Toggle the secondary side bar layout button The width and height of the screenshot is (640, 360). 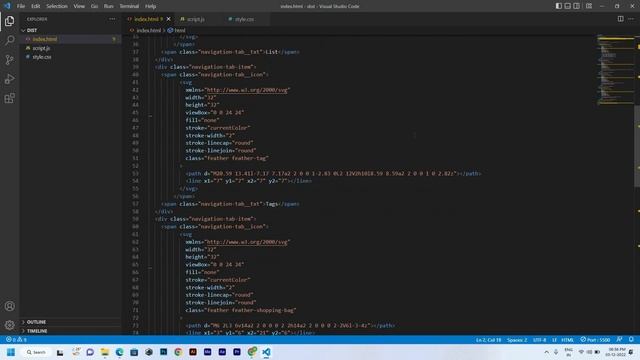576,6
